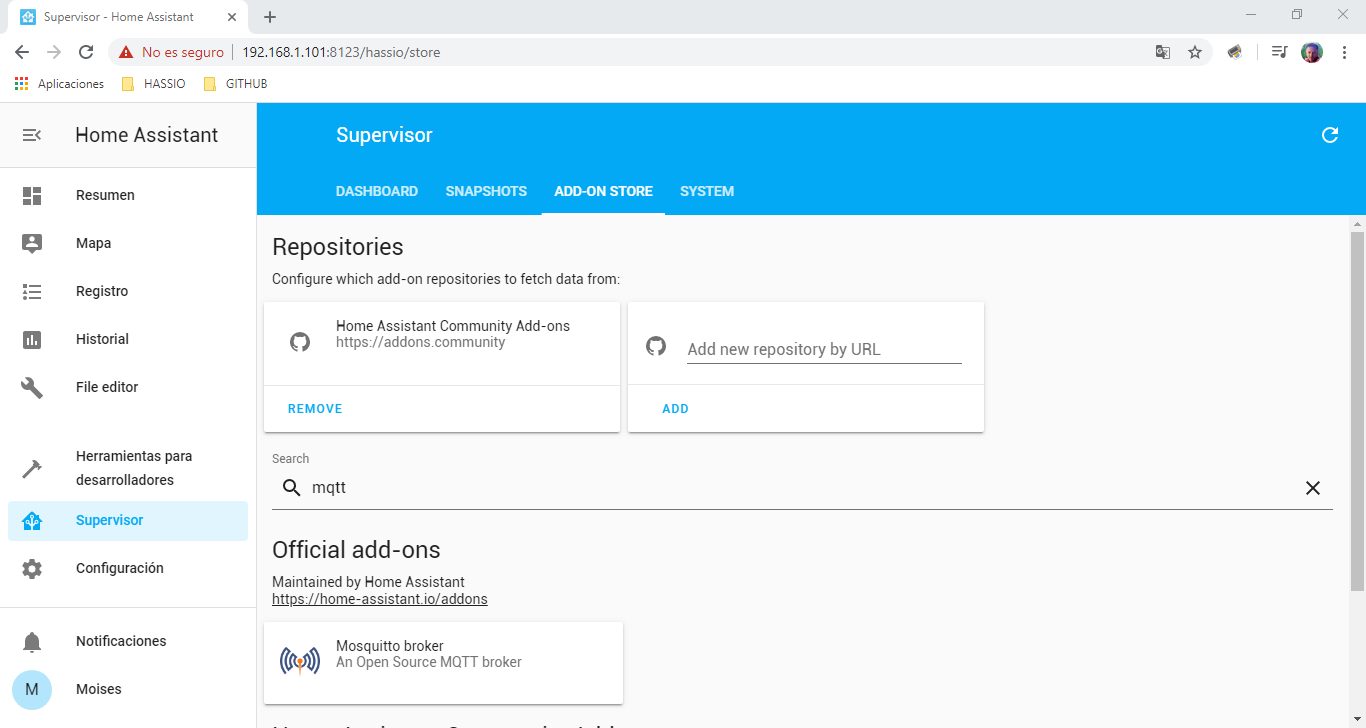Viewport: 1366px width, 728px height.
Task: Click the Supervisor sidebar icon
Action: [x=32, y=521]
